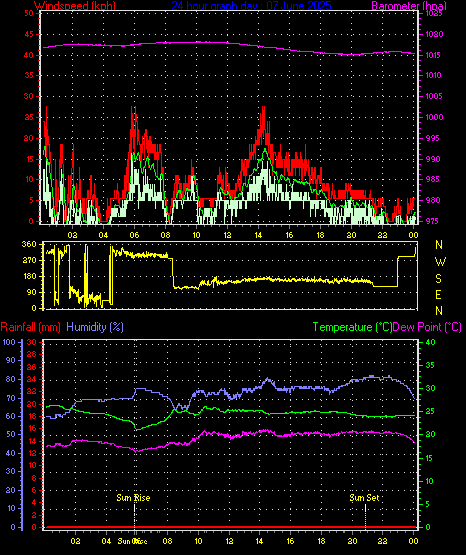Click the red "25" windspeed axis value

click(29, 117)
